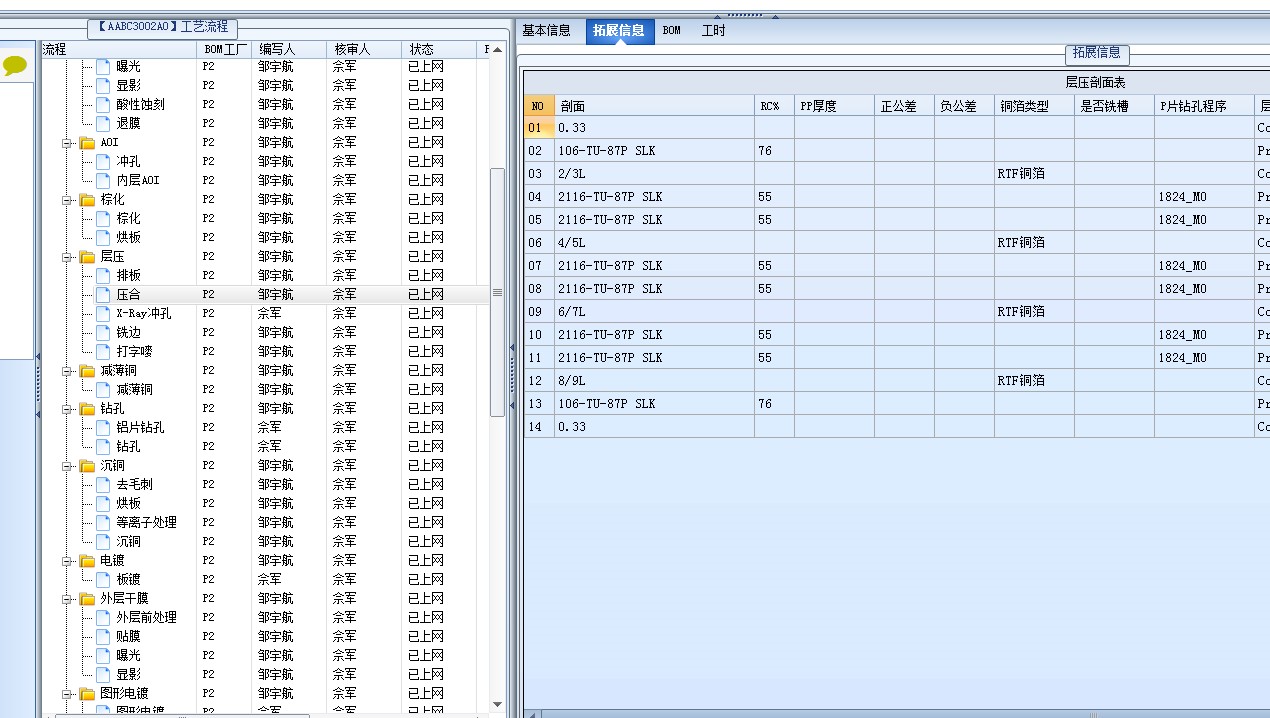Select the 拓展信息 tab
1270x718 pixels.
point(619,31)
